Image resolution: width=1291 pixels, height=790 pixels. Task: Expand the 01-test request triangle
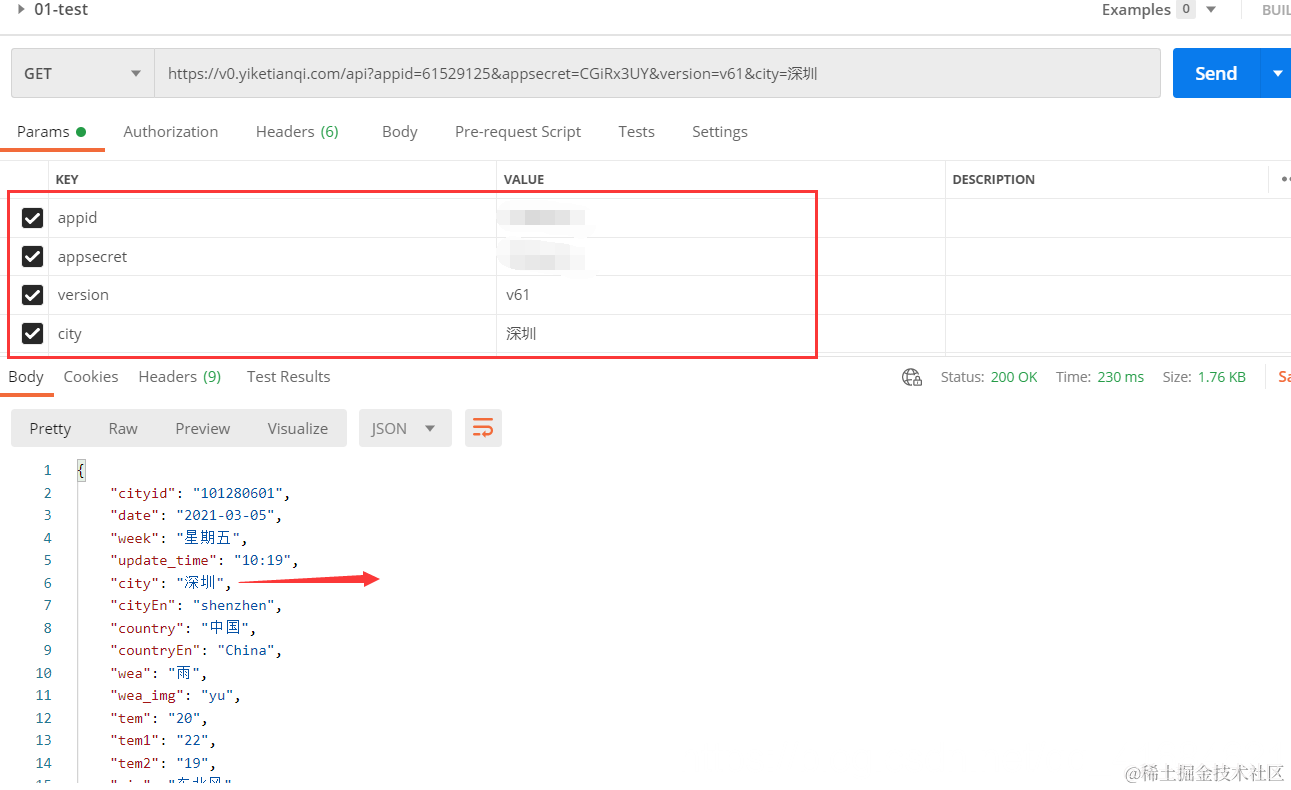click(21, 9)
